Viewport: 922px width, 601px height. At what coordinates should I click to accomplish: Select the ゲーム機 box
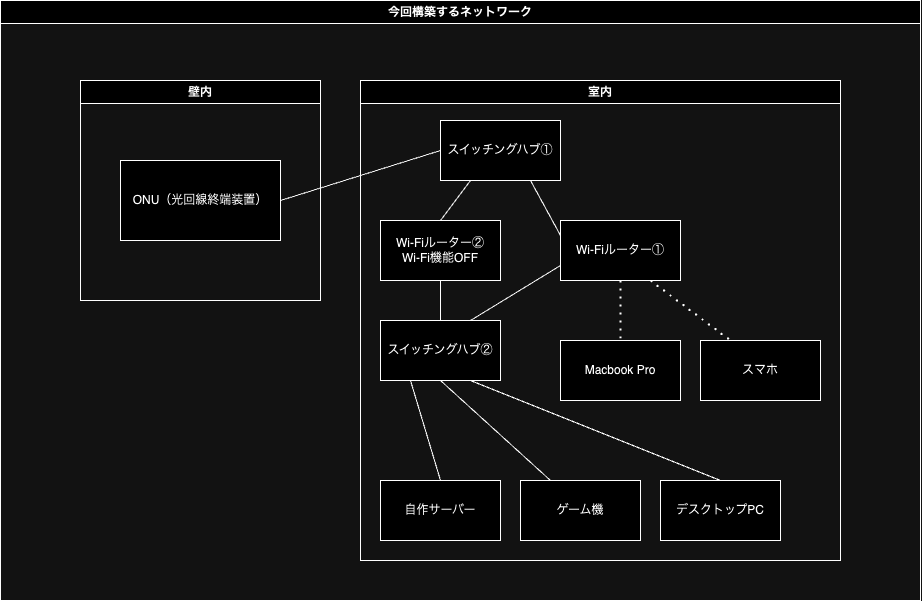point(580,510)
